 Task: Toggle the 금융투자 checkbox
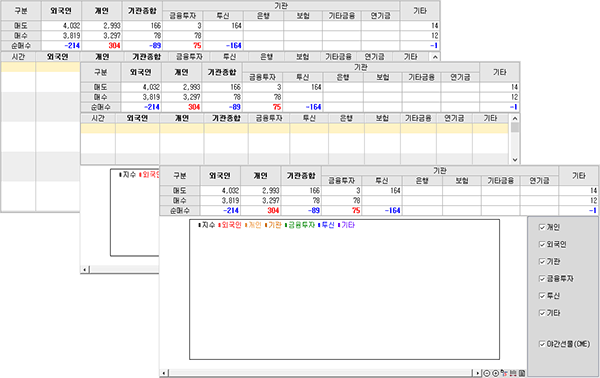tap(542, 279)
